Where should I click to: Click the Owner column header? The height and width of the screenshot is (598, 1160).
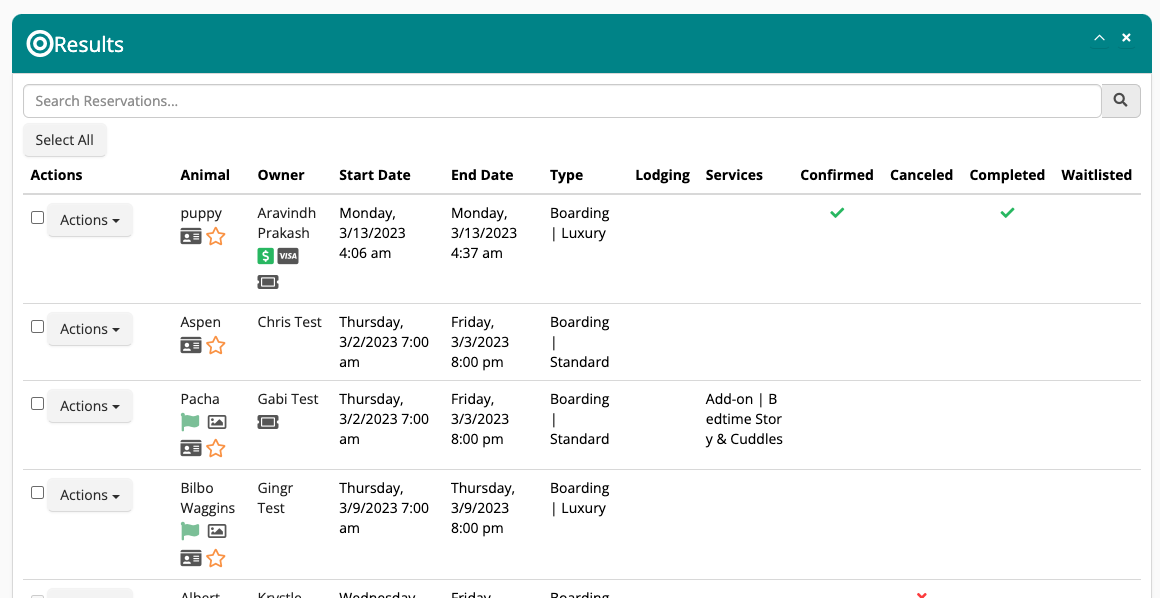[x=281, y=175]
